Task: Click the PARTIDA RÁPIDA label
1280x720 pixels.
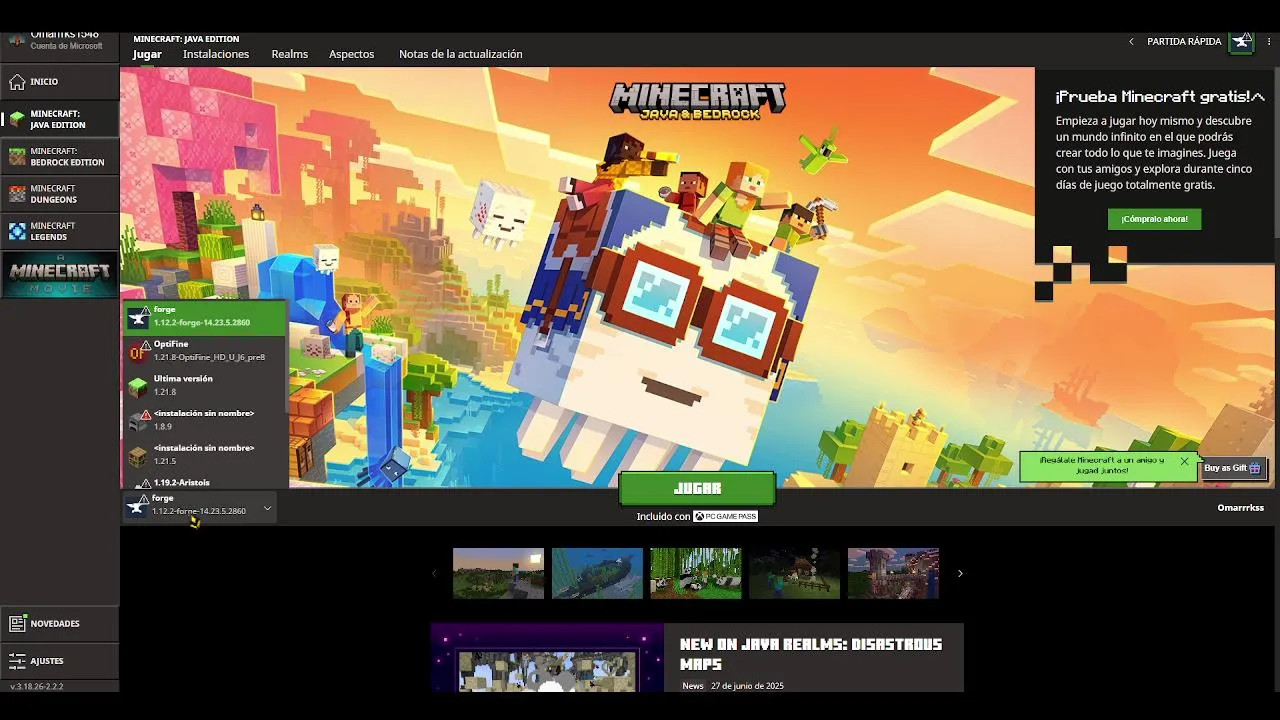Action: click(x=1184, y=42)
